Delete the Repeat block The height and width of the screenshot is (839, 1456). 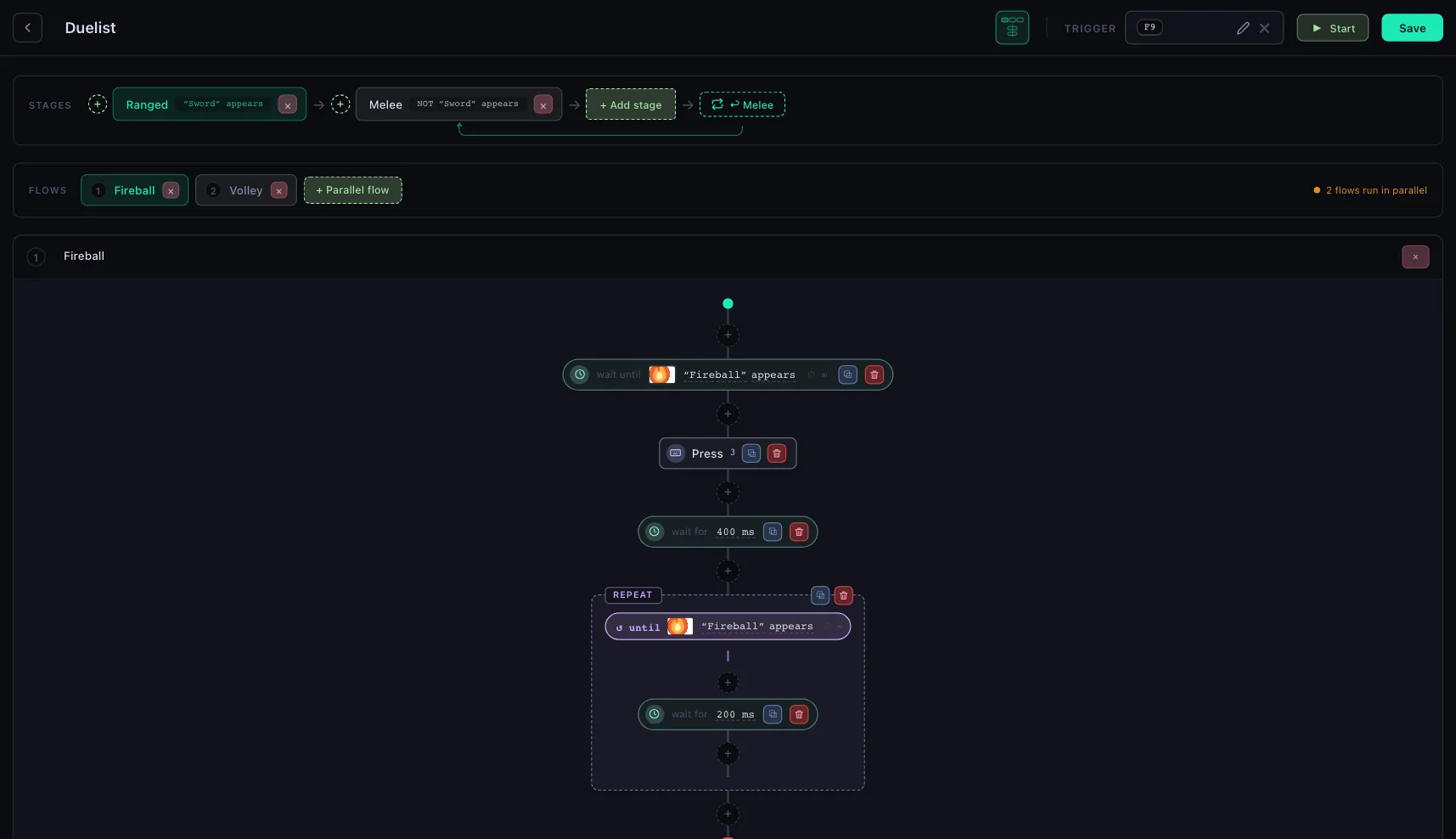843,595
